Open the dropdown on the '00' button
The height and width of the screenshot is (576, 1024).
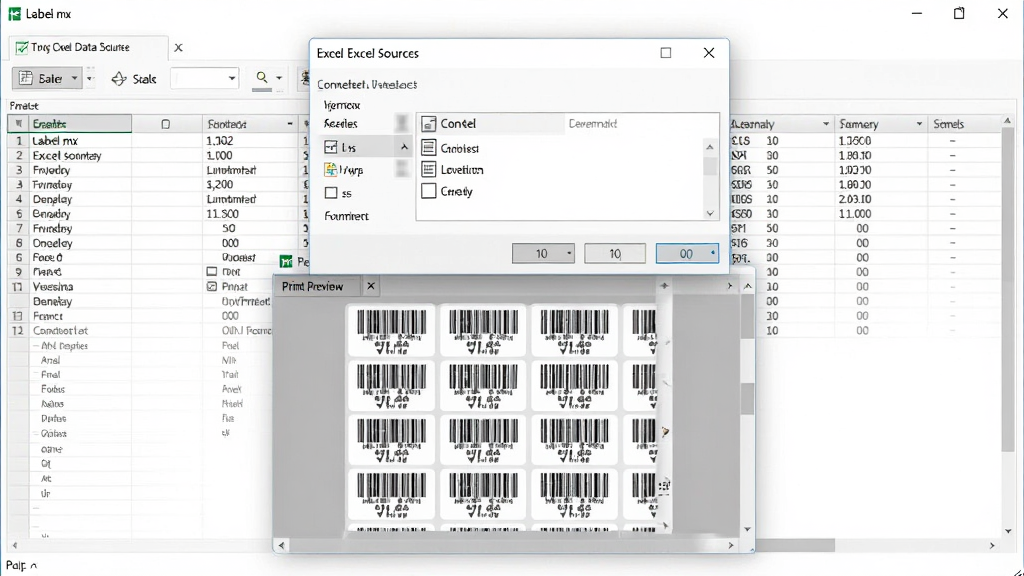(x=712, y=253)
